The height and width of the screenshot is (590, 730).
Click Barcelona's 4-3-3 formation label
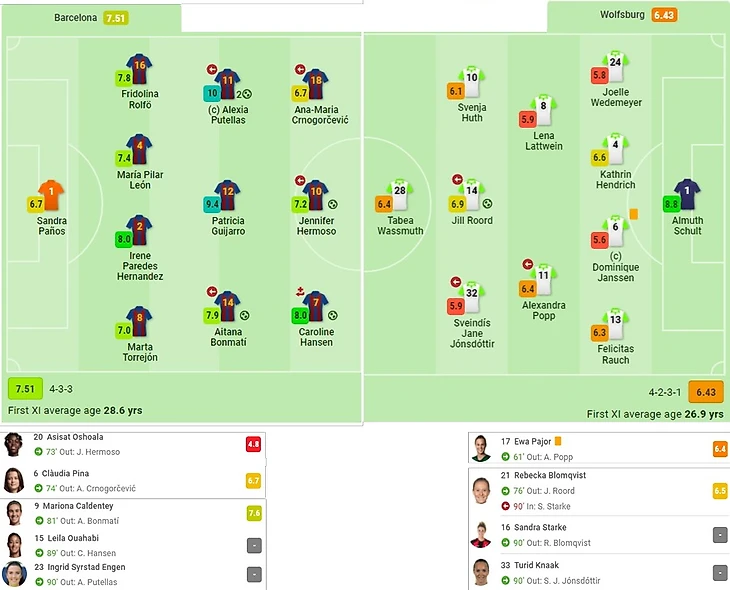[x=63, y=388]
